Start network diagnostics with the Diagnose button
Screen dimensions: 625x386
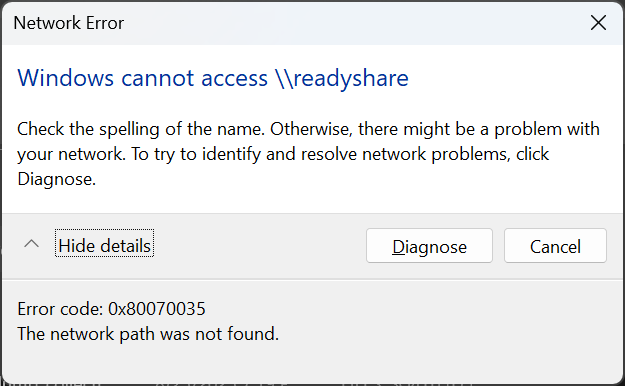(x=429, y=246)
